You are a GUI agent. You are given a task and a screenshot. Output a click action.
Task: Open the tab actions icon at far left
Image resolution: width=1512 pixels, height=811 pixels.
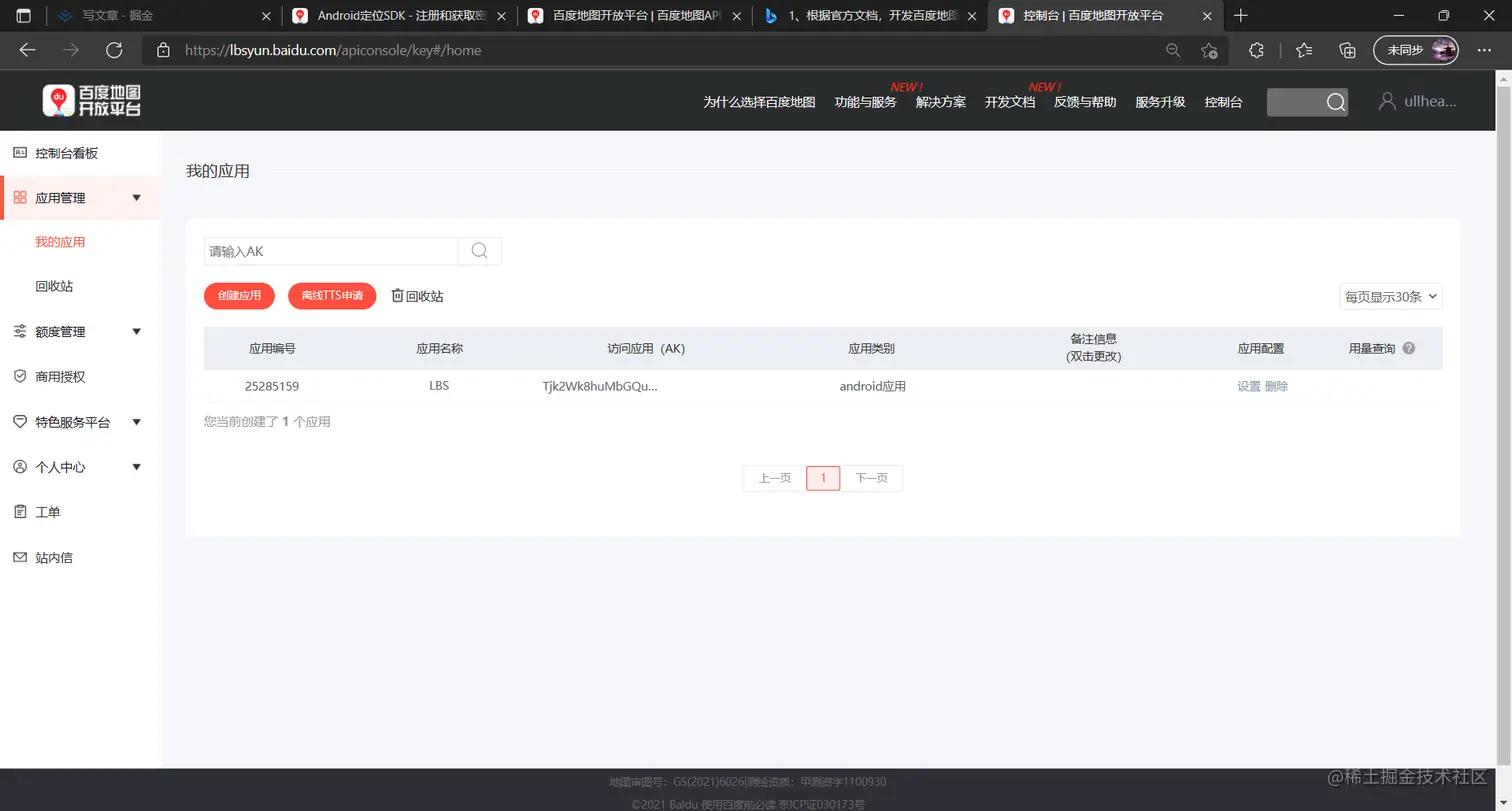point(24,16)
